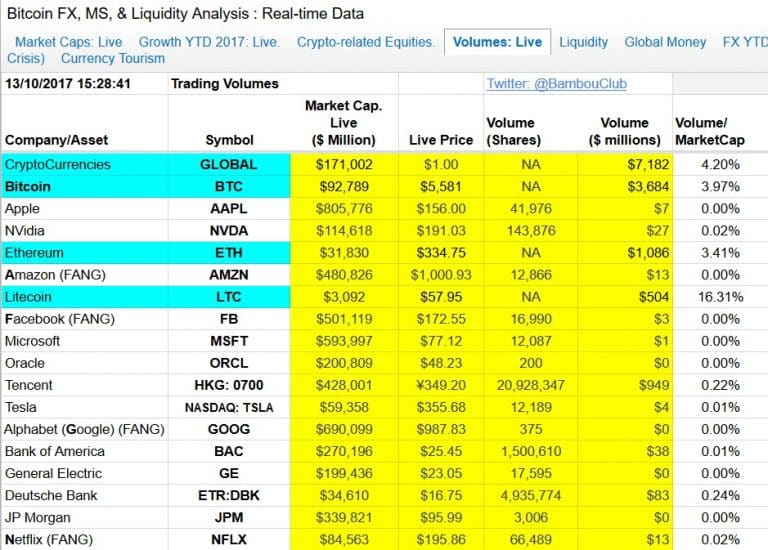The width and height of the screenshot is (768, 550).
Task: Click the Litecoin row label
Action: [28, 297]
